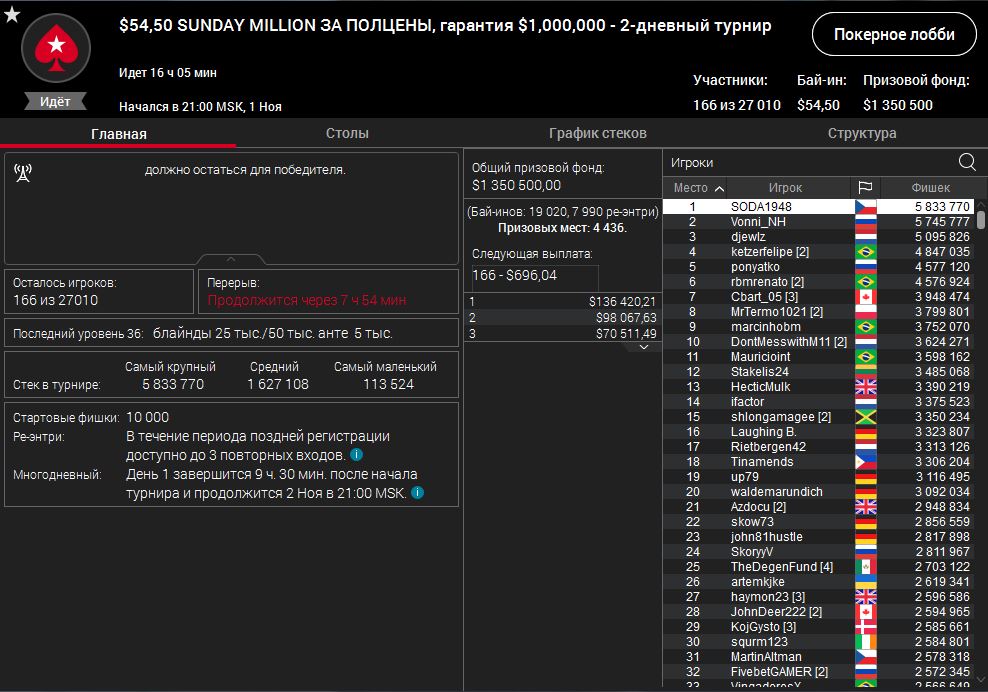Screen dimensions: 988x692
Task: Open the График стеков tab
Action: (597, 133)
